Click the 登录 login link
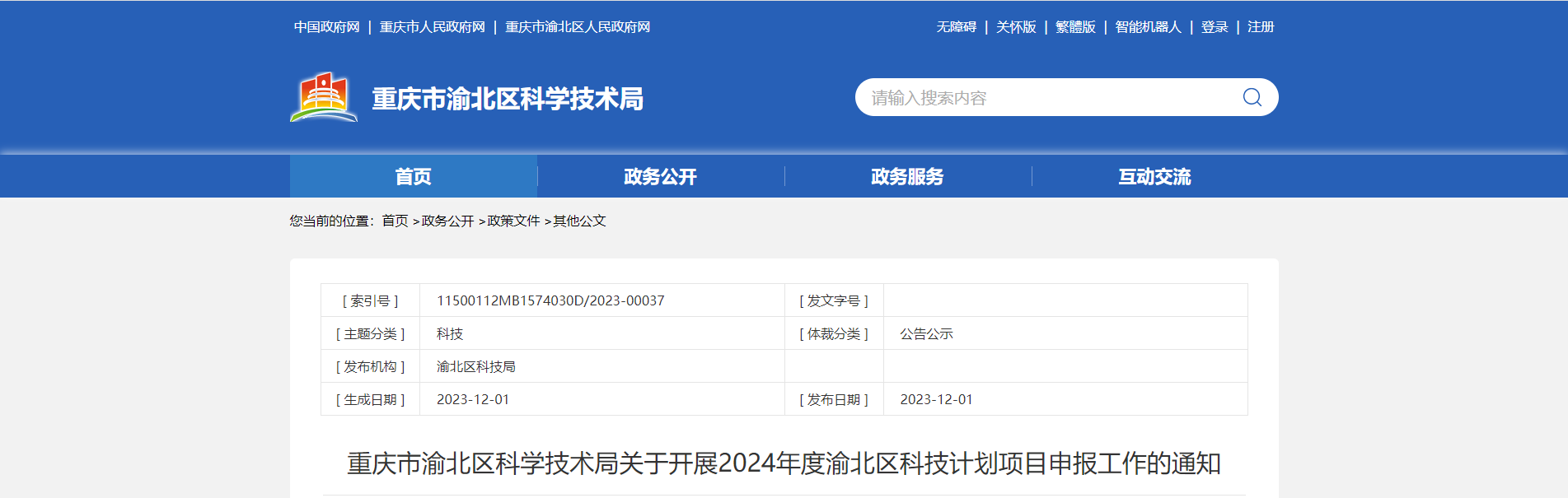1568x498 pixels. [x=1215, y=27]
